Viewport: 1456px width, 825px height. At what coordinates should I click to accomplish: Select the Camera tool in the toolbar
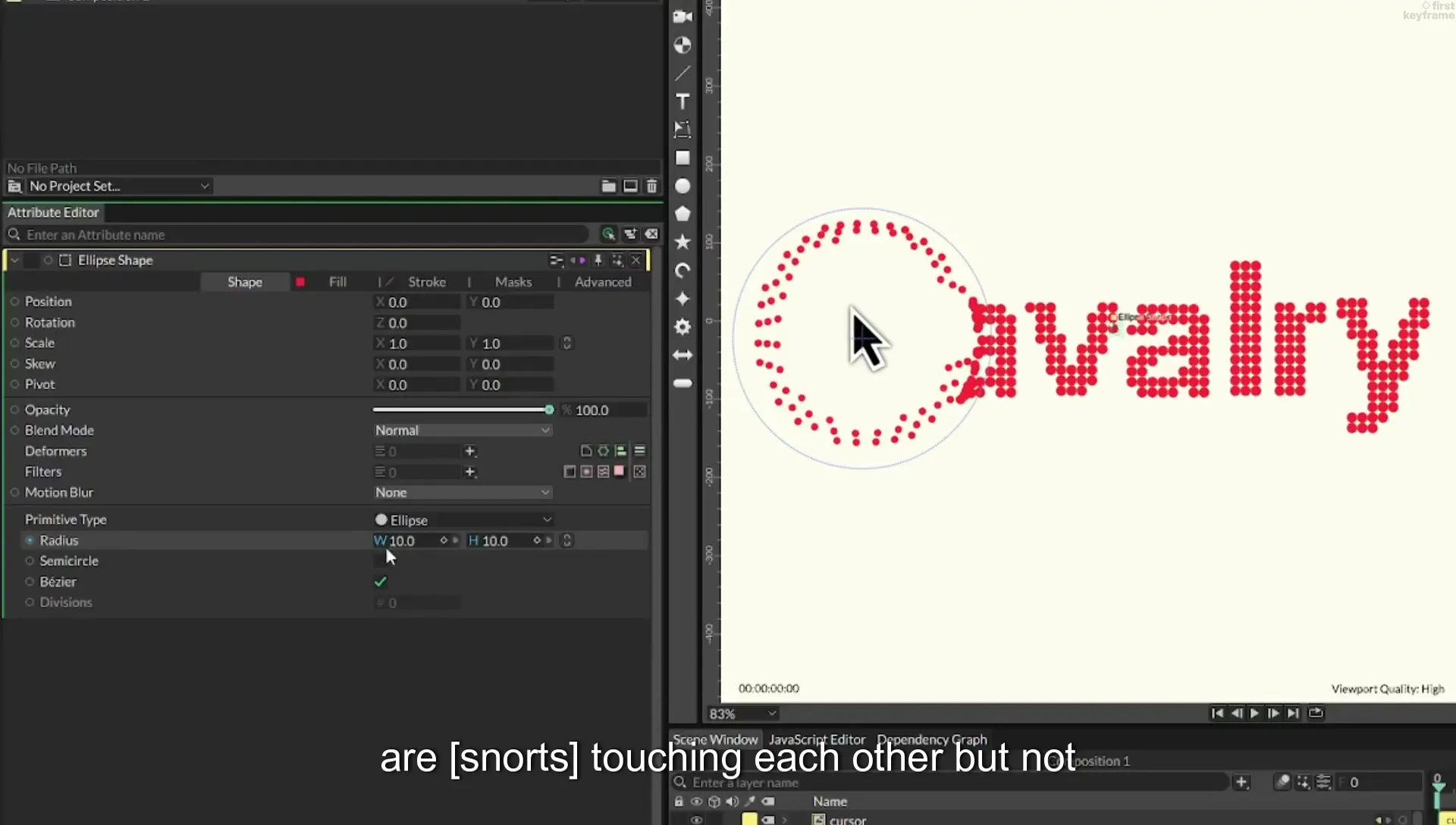(682, 17)
